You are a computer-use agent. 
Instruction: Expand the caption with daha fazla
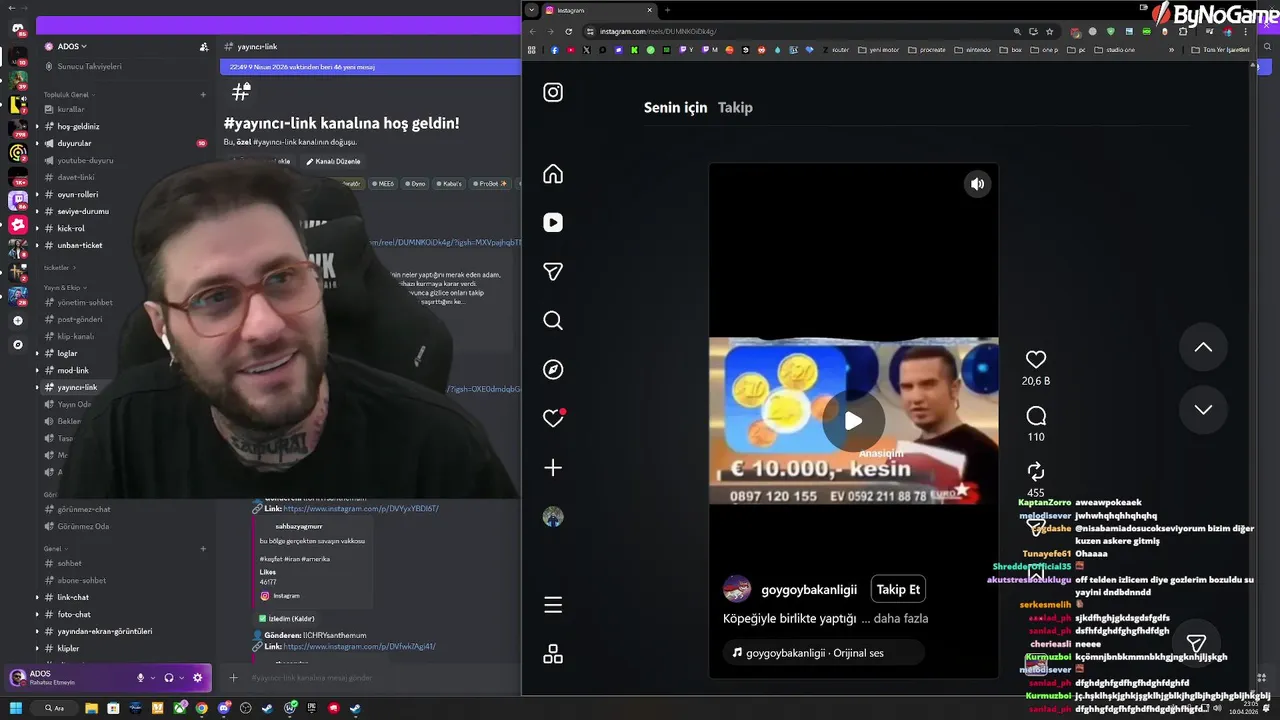coord(901,618)
